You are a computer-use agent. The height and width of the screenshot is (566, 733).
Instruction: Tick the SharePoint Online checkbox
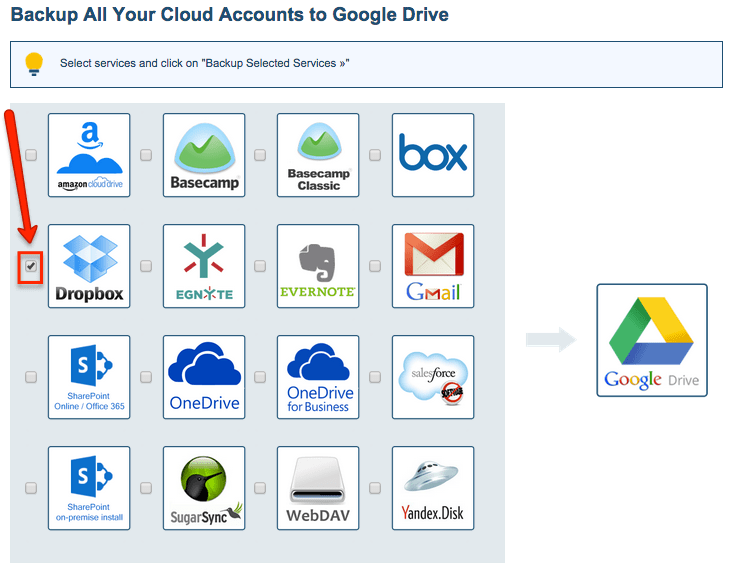[x=31, y=377]
